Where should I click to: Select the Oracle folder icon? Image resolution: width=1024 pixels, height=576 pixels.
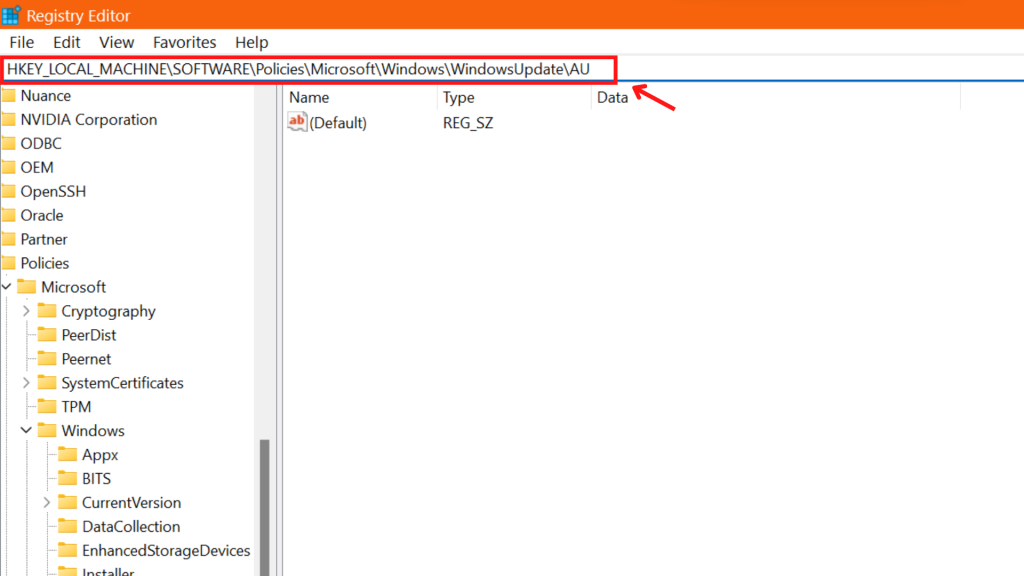coord(8,216)
